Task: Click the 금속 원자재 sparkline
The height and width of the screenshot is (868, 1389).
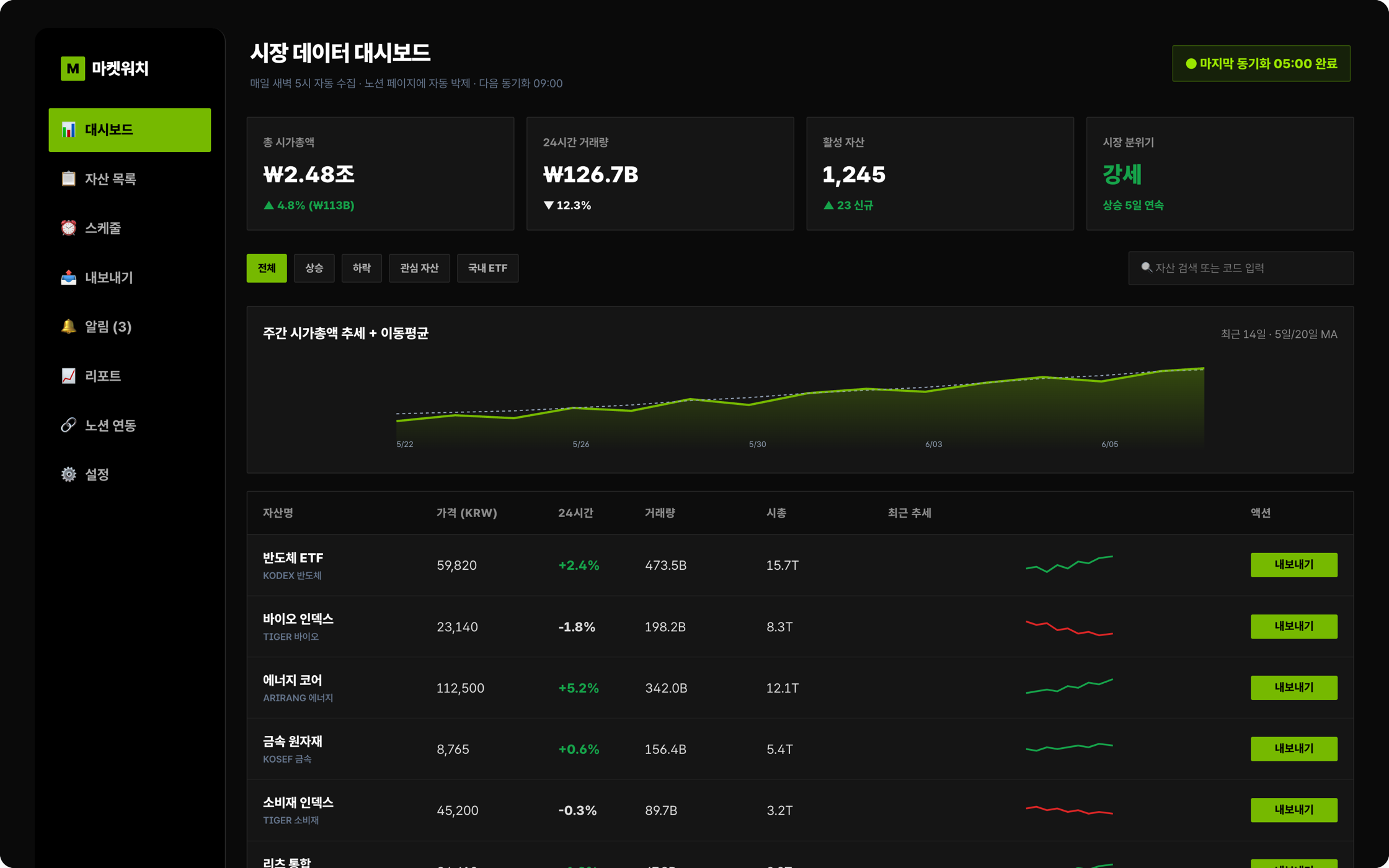Action: pyautogui.click(x=1069, y=747)
